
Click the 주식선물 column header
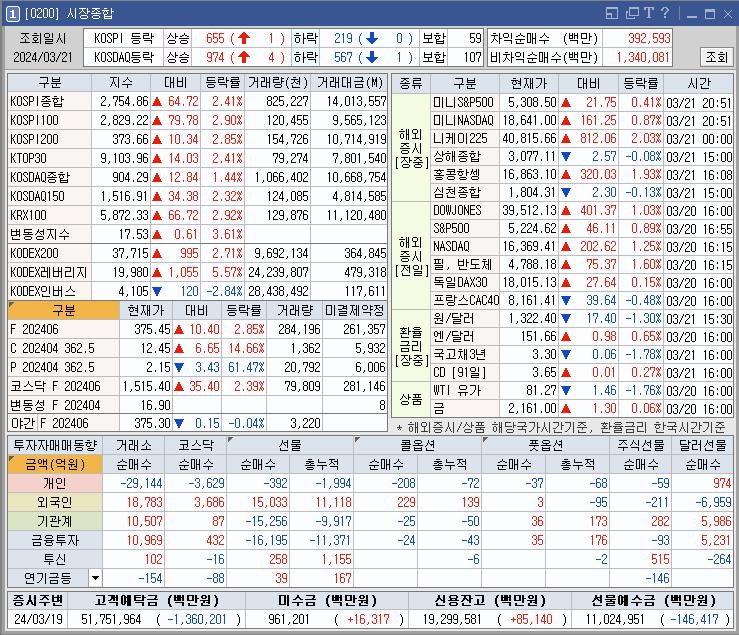click(x=640, y=445)
